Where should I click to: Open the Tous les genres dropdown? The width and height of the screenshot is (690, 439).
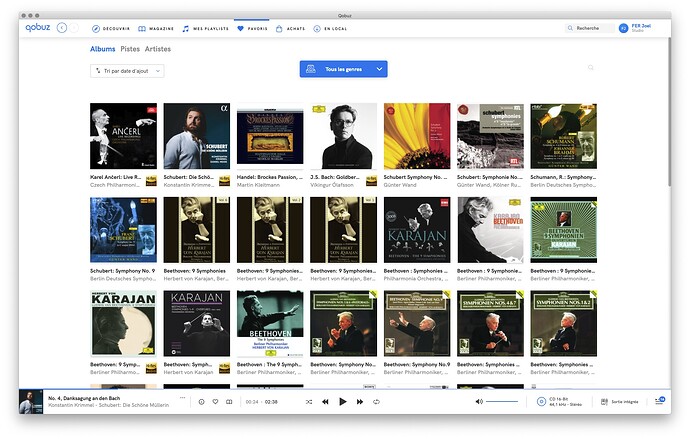tap(343, 69)
